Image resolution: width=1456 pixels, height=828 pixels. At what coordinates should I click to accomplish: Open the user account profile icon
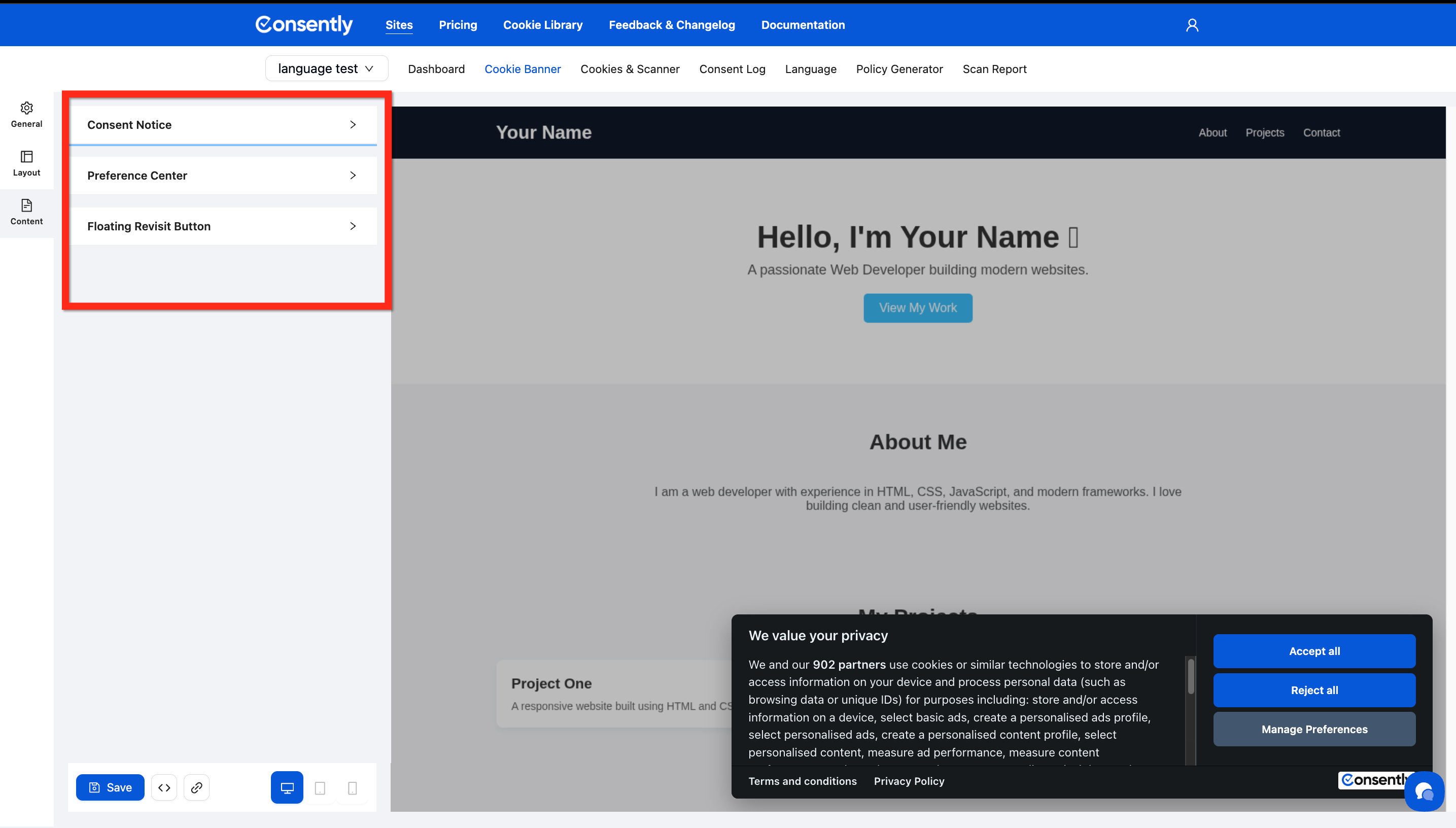click(1192, 25)
